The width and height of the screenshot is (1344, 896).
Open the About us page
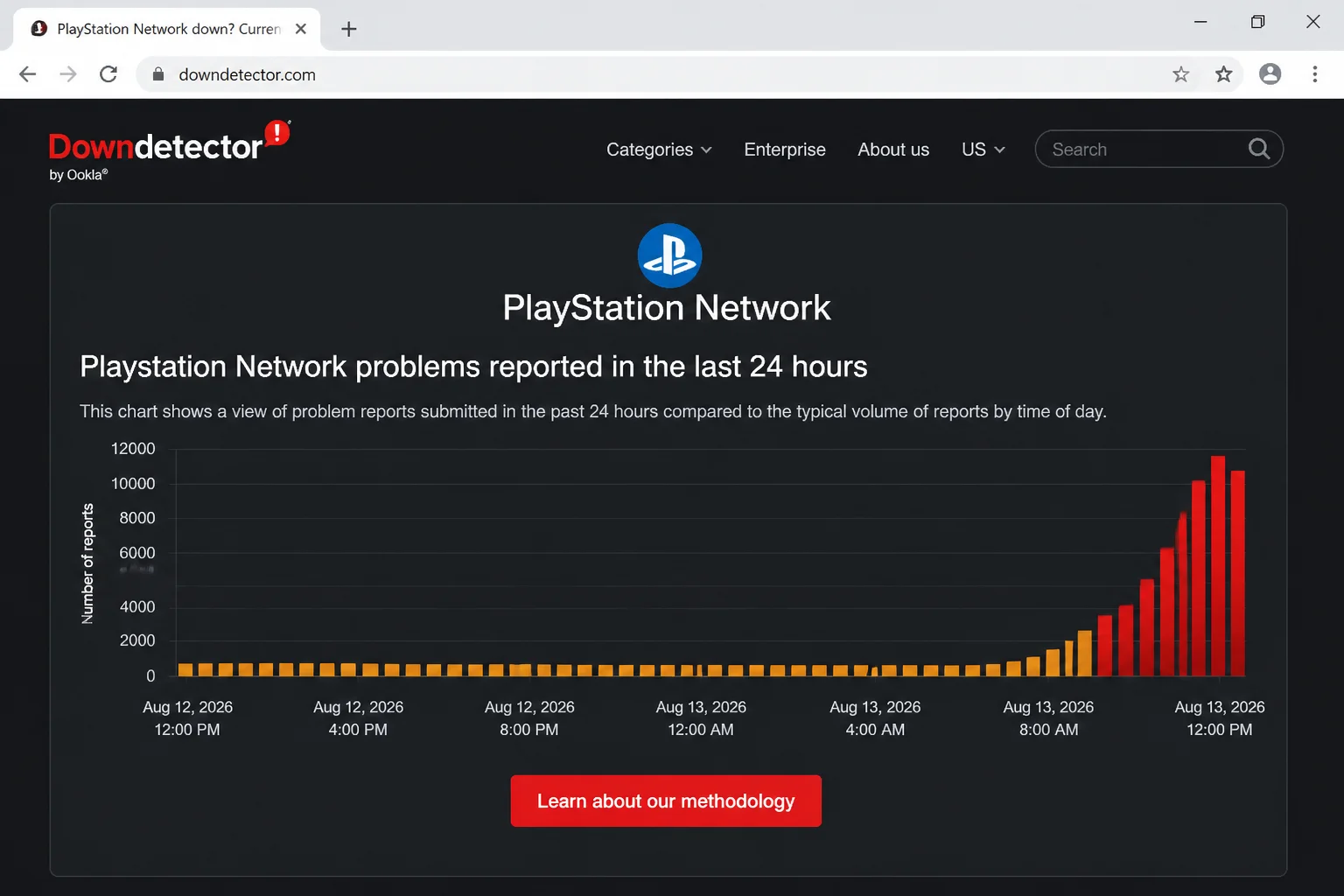(x=893, y=150)
